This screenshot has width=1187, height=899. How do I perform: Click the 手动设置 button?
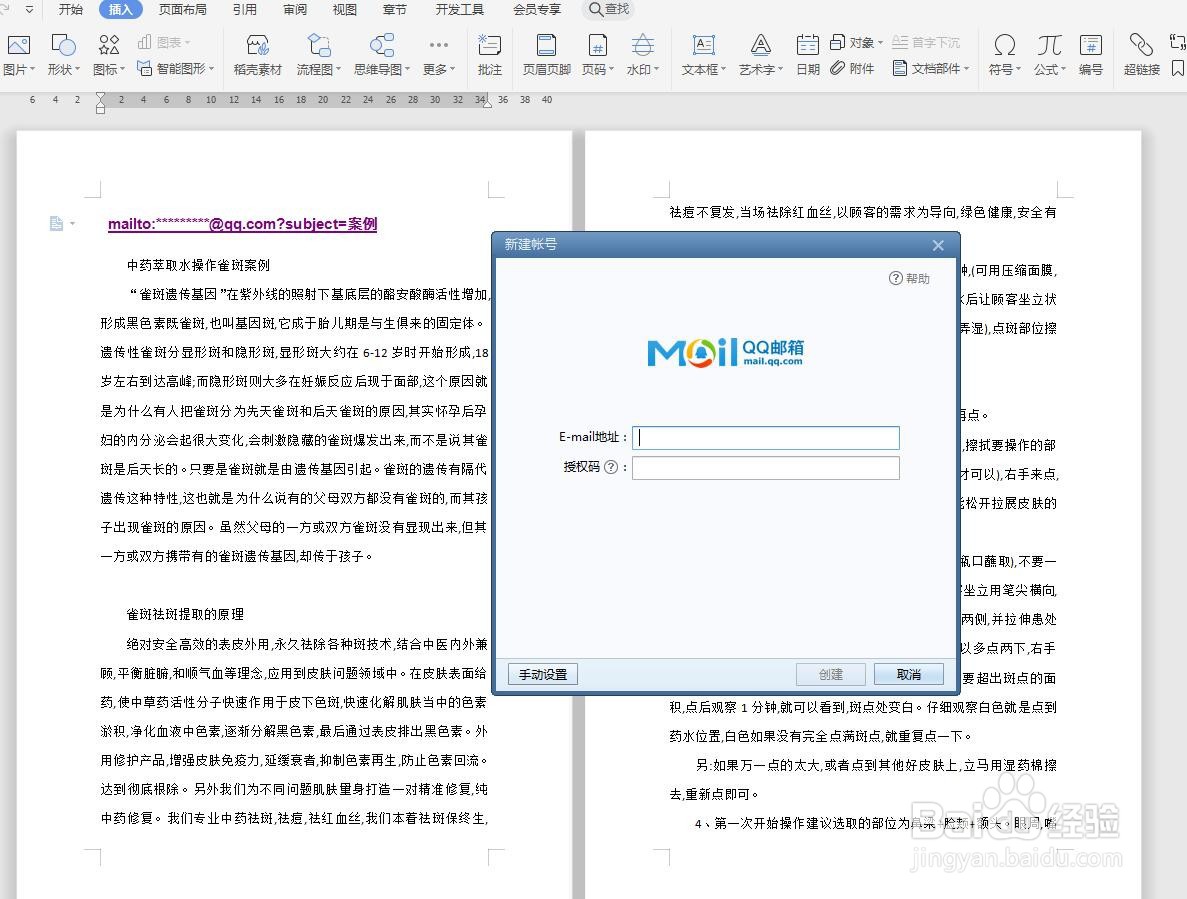coord(543,674)
